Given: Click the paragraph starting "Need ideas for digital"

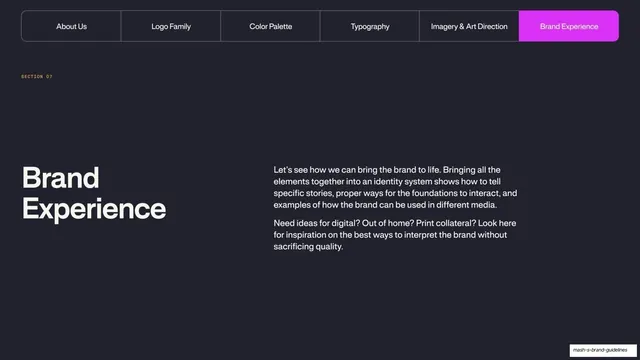Looking at the screenshot, I should [395, 235].
